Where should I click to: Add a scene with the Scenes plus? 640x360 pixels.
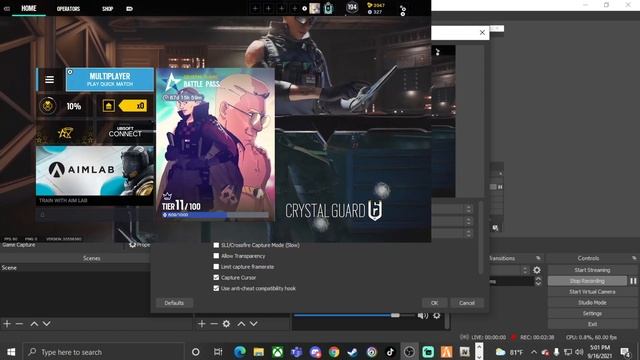click(x=7, y=324)
